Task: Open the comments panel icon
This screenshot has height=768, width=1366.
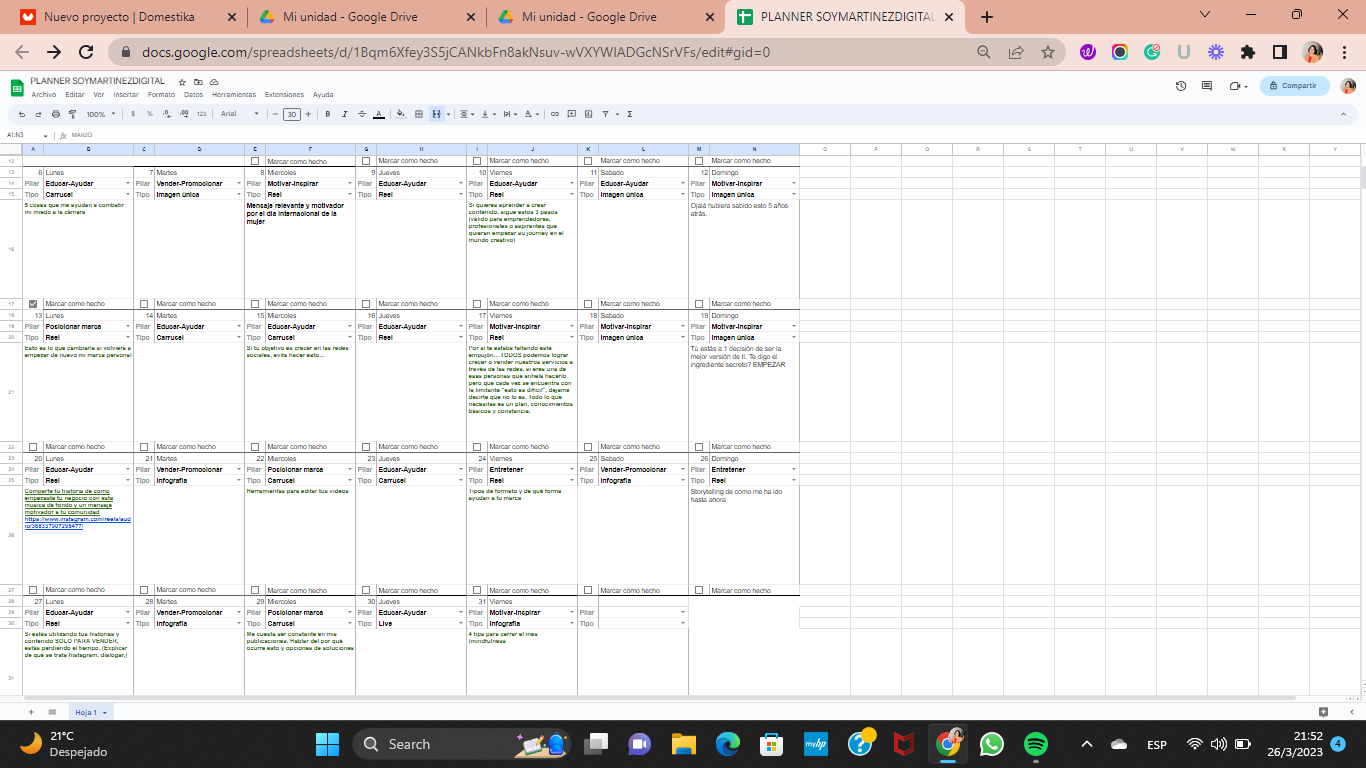Action: (1207, 86)
